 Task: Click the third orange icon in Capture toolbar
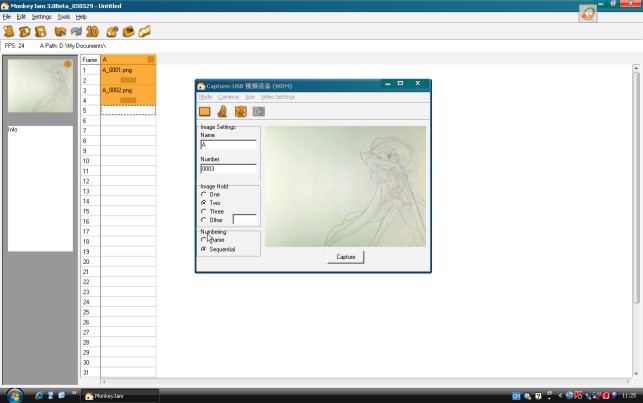point(241,111)
